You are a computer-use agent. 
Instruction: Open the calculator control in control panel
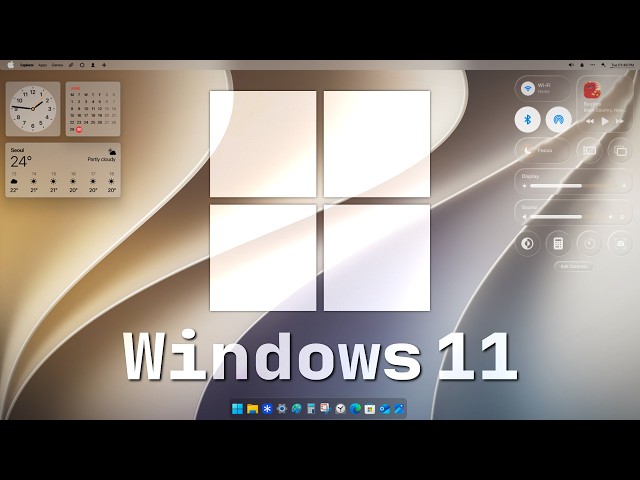coord(558,244)
